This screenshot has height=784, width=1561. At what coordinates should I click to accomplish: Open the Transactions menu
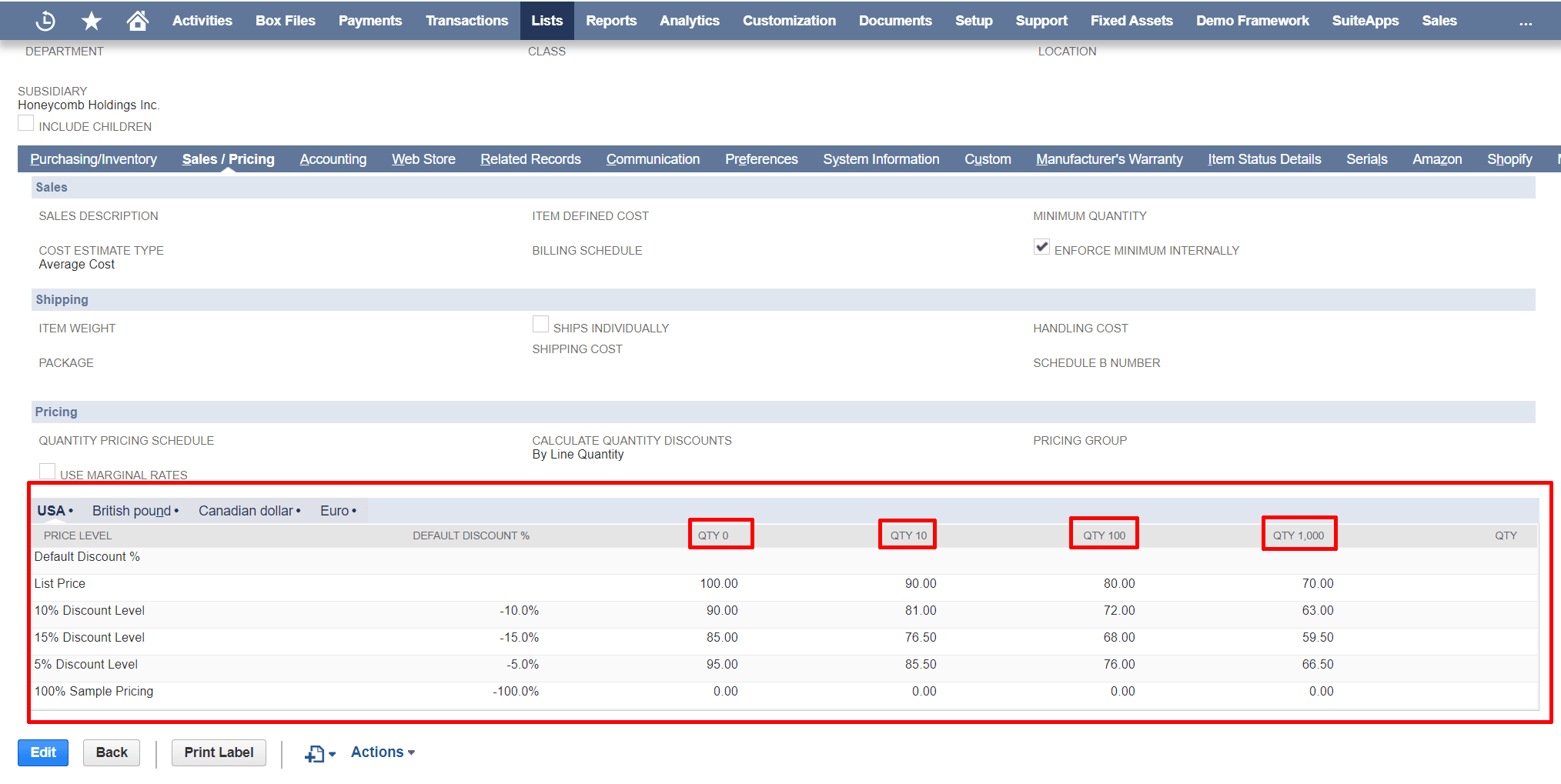click(x=467, y=21)
